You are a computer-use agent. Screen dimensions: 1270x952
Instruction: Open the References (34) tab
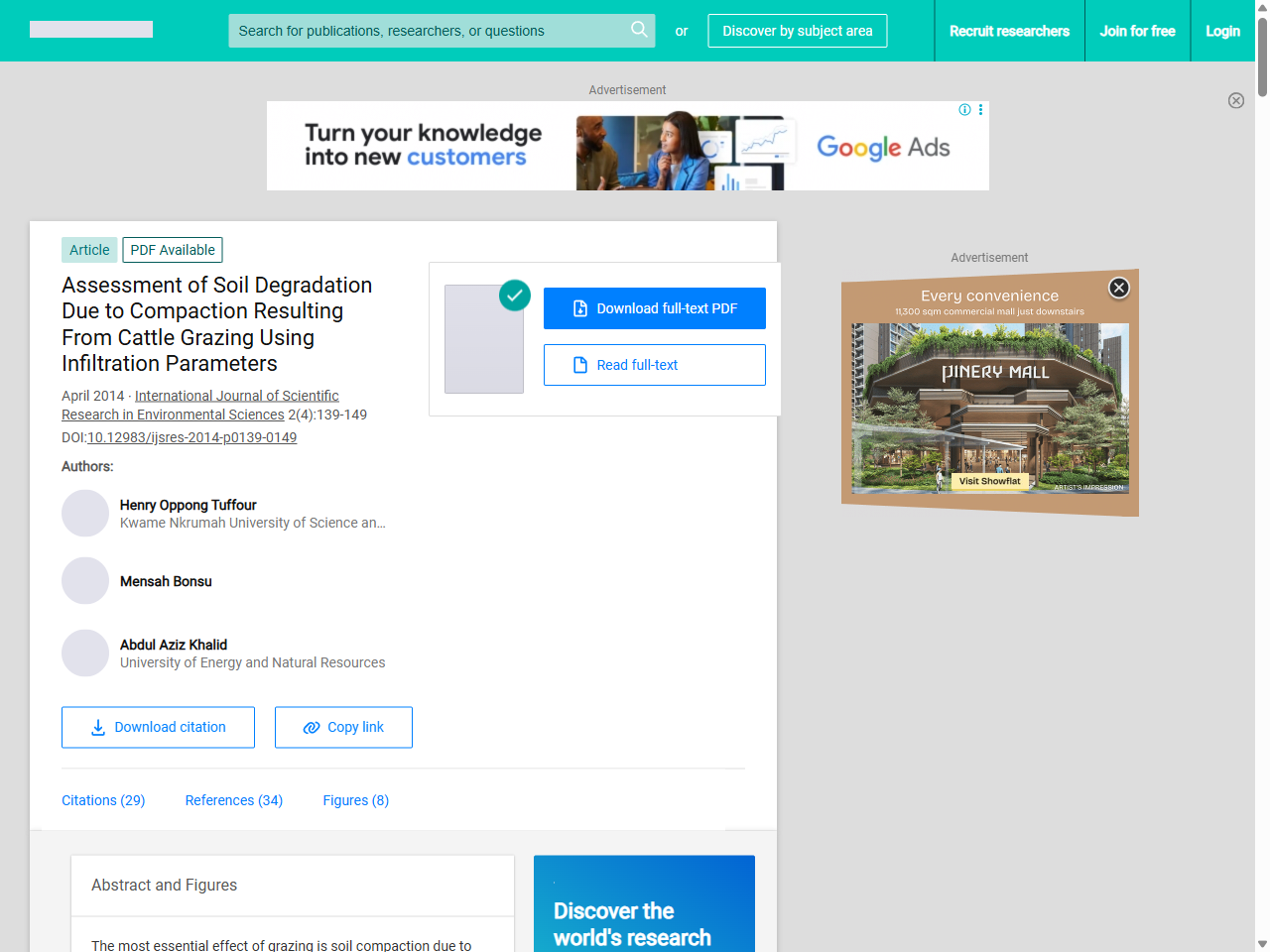point(233,800)
